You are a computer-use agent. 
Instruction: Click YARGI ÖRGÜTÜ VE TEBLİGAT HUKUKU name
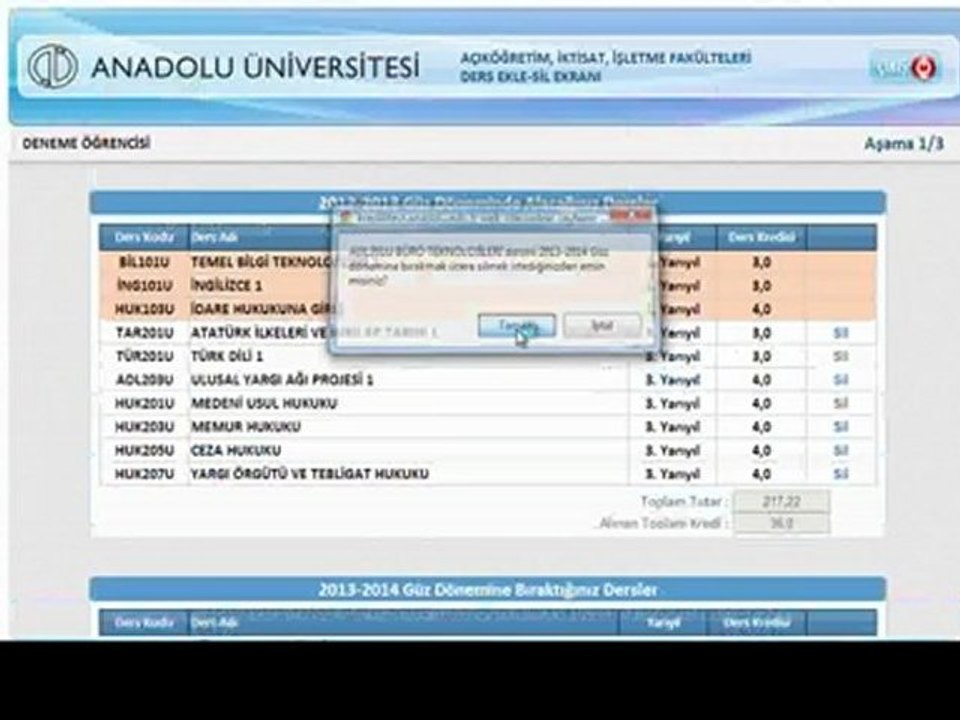tap(310, 474)
